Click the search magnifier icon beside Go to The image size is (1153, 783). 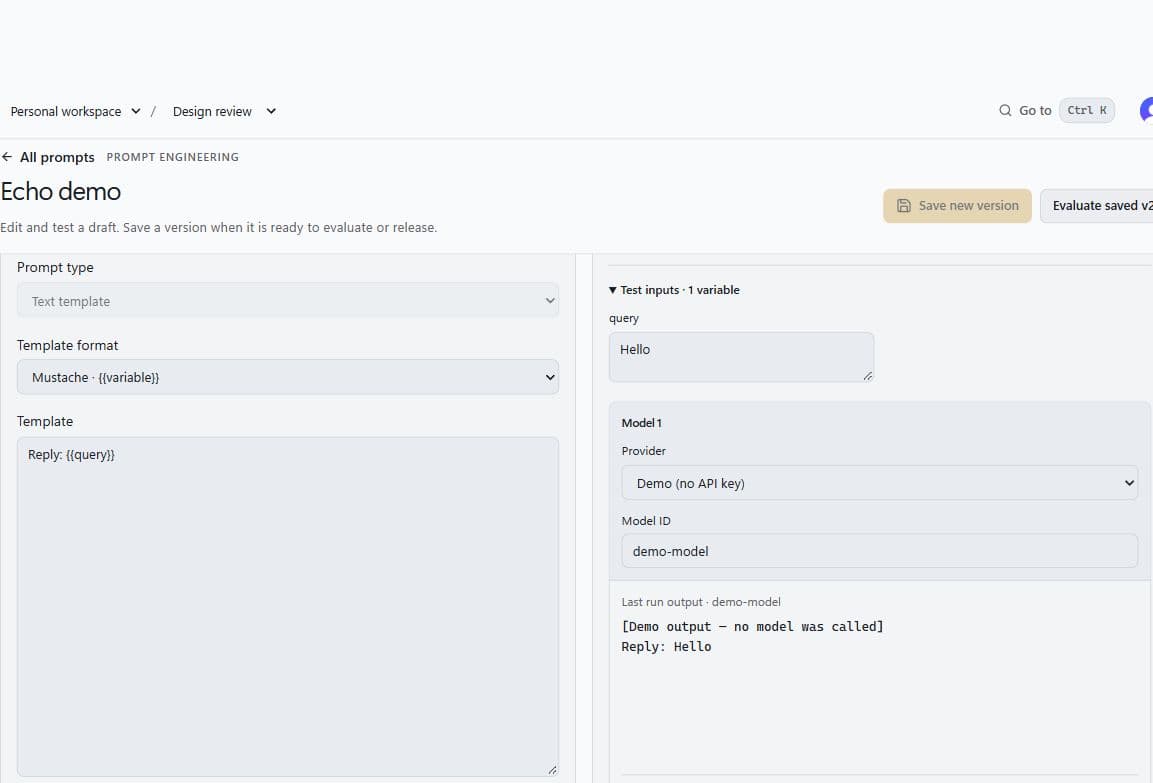point(1004,110)
